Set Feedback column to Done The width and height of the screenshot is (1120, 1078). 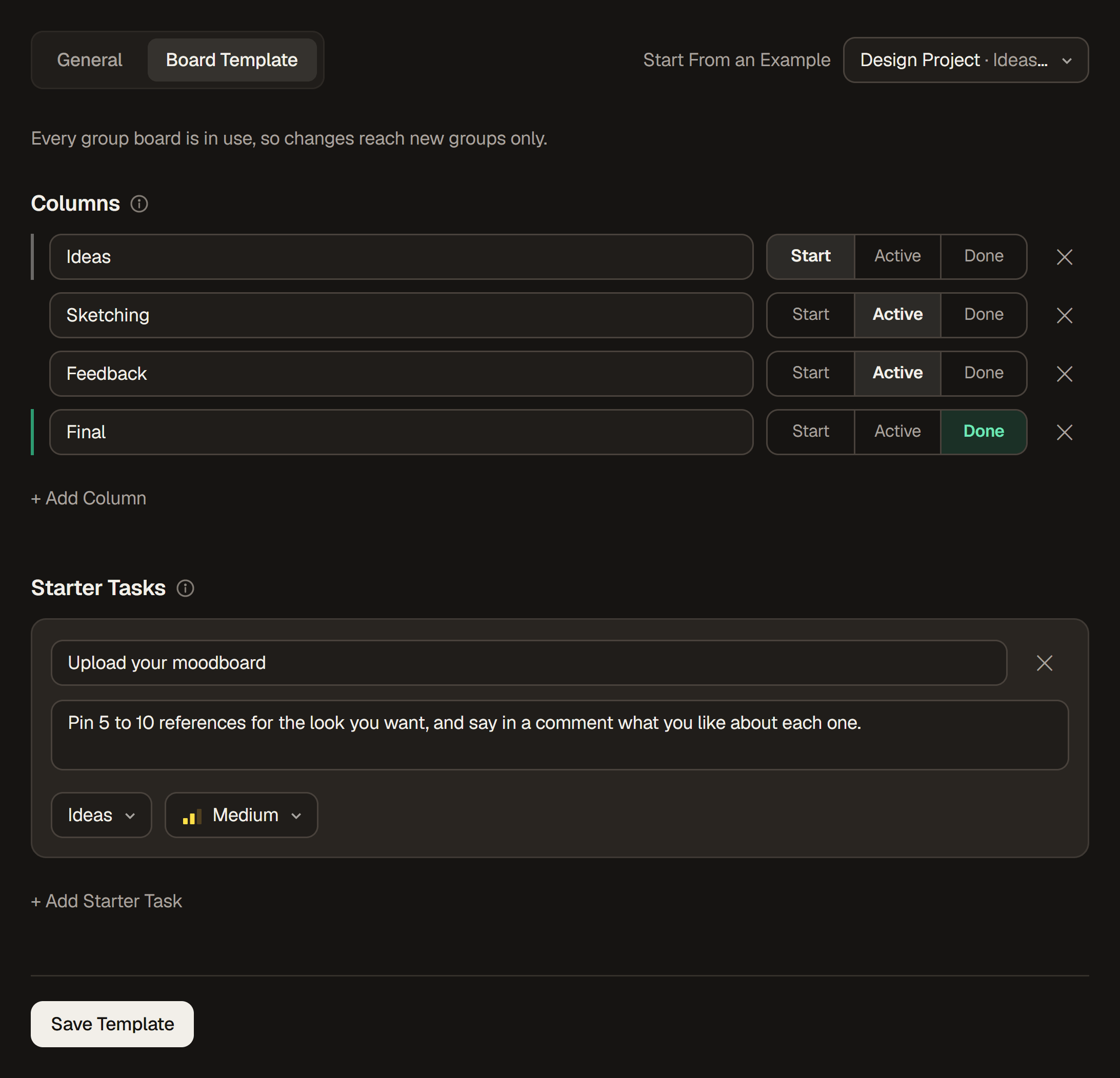(984, 373)
